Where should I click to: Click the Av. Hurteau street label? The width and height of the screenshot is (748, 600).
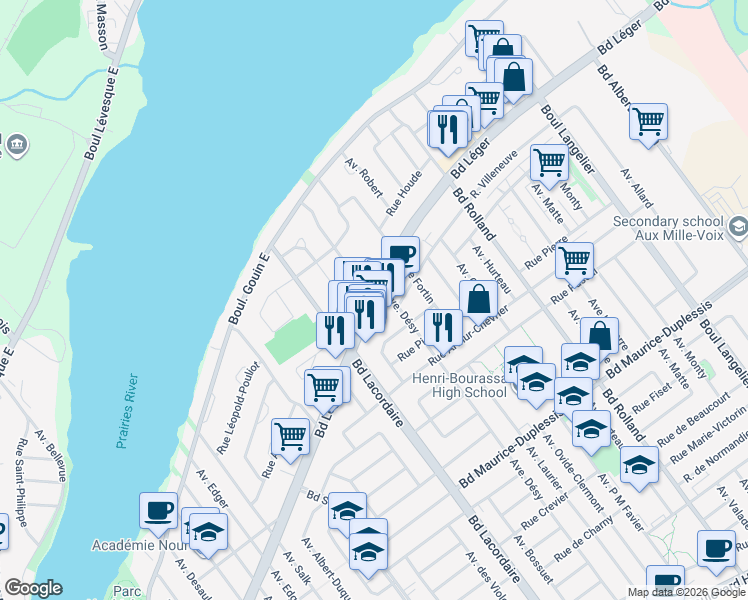point(492,269)
